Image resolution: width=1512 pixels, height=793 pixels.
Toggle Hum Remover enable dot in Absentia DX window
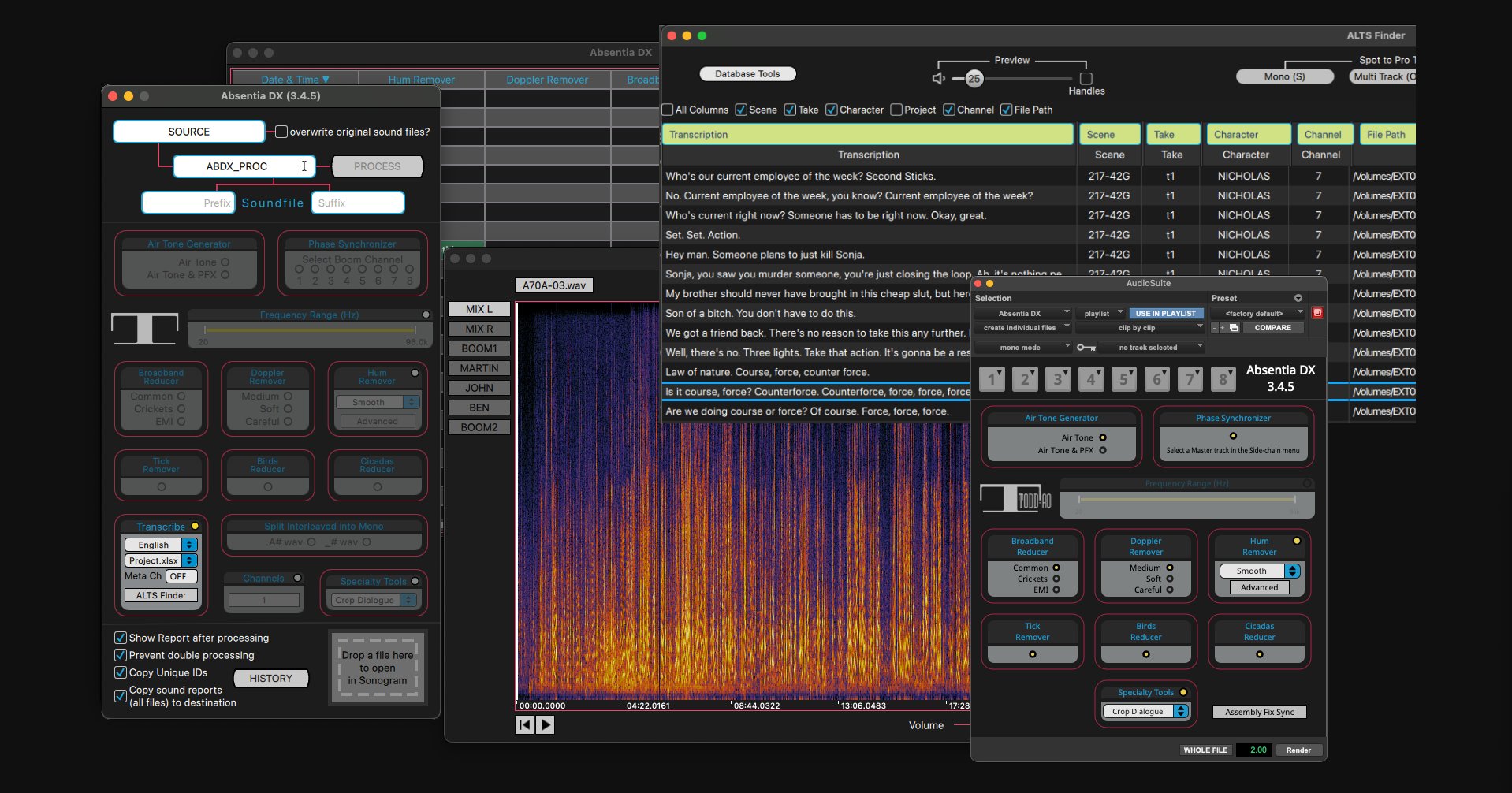pyautogui.click(x=415, y=373)
